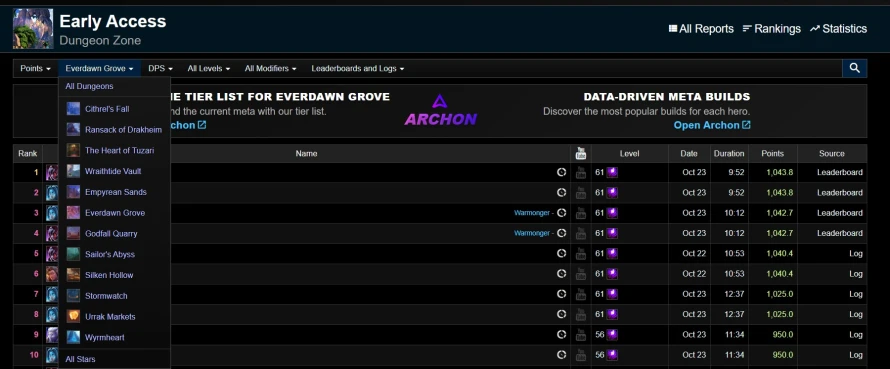The image size is (890, 369).
Task: Sort by the Rank column header
Action: (27, 153)
